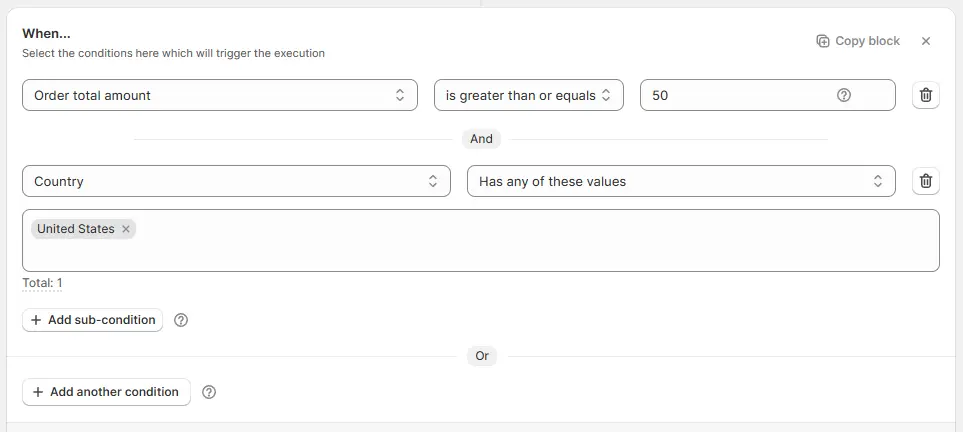963x432 pixels.
Task: Open the Country condition dropdown
Action: point(236,181)
